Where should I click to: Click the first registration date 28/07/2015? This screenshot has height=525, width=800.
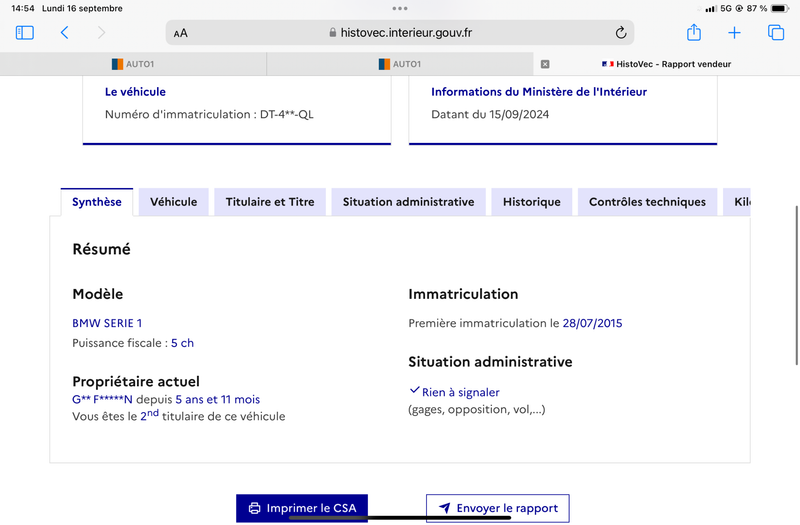pos(592,323)
